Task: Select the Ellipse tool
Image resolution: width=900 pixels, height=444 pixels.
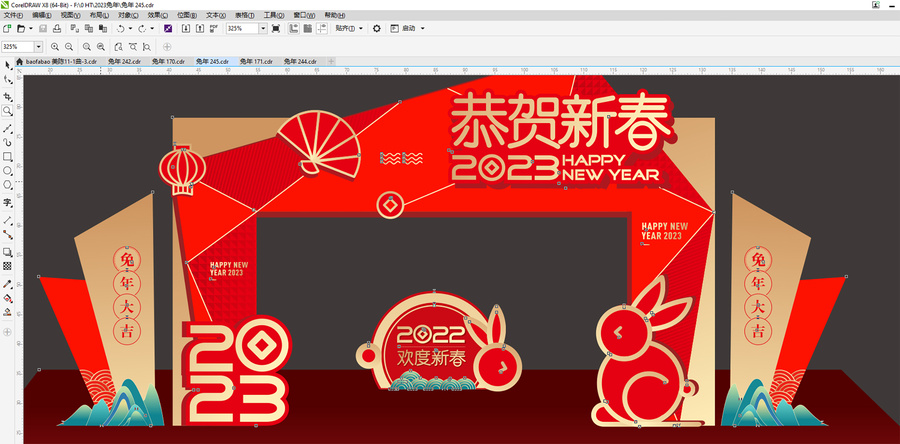Action: 7,171
